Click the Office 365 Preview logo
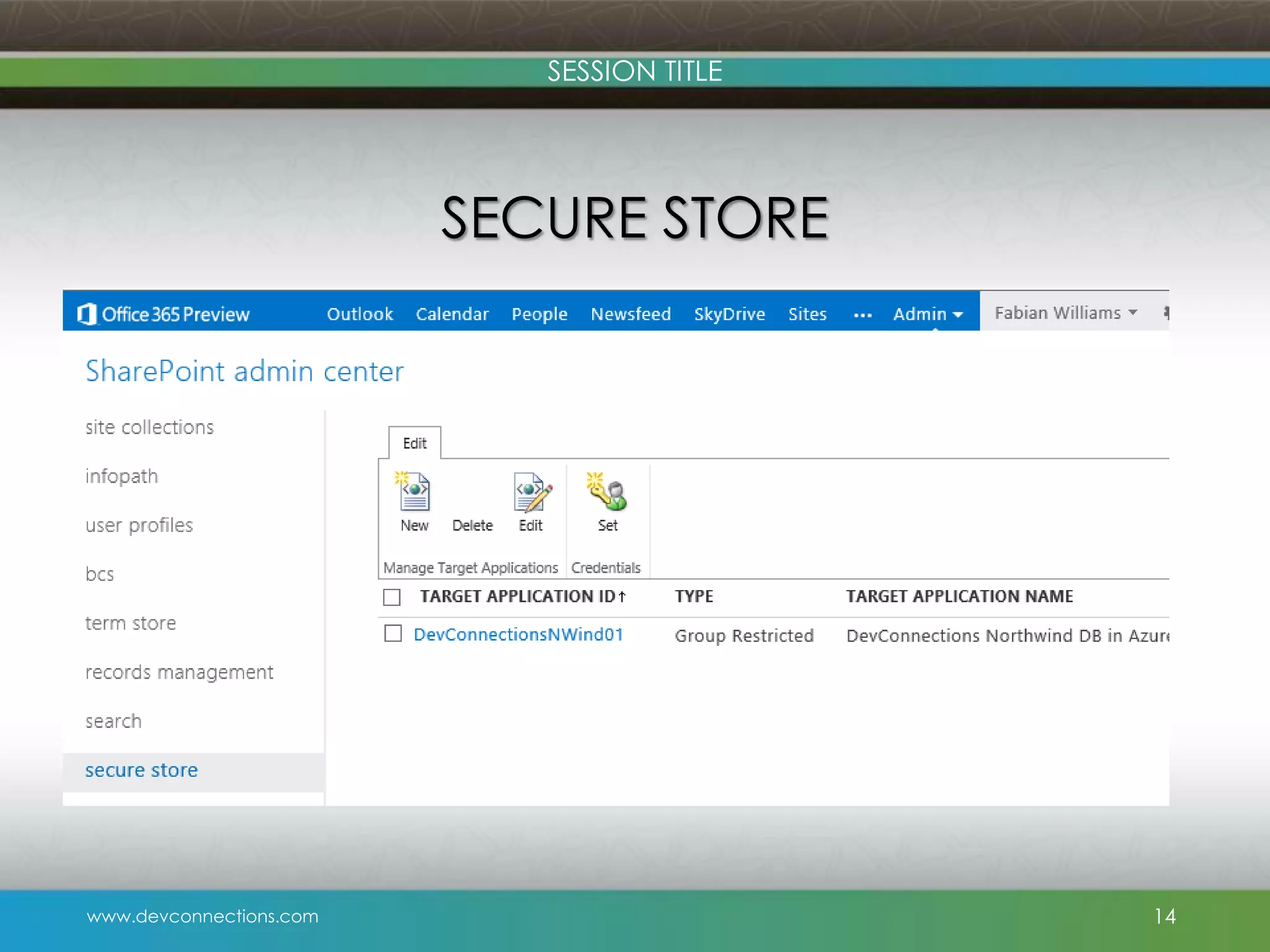1270x952 pixels. (x=163, y=314)
